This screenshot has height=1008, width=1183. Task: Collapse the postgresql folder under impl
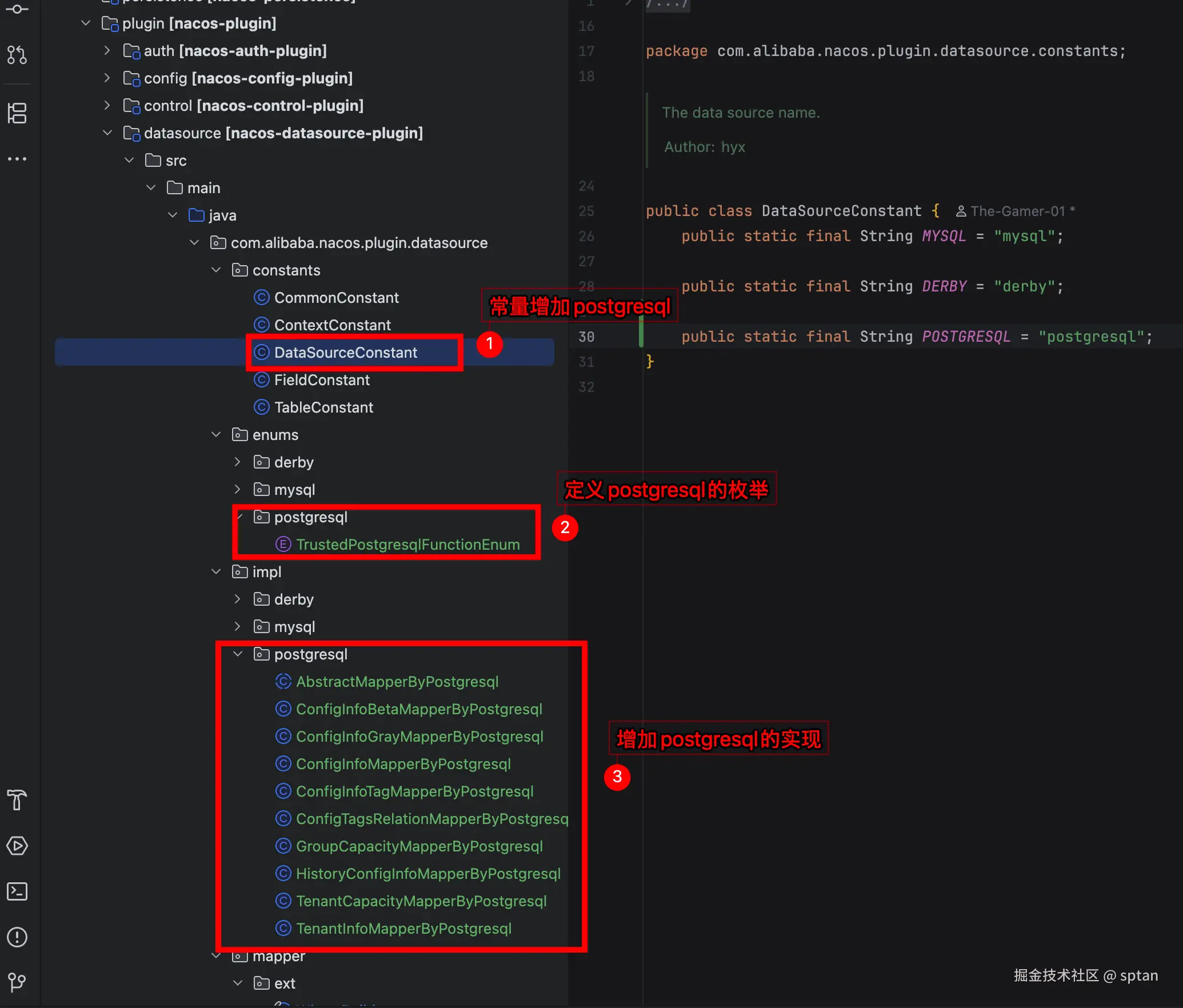click(x=238, y=654)
